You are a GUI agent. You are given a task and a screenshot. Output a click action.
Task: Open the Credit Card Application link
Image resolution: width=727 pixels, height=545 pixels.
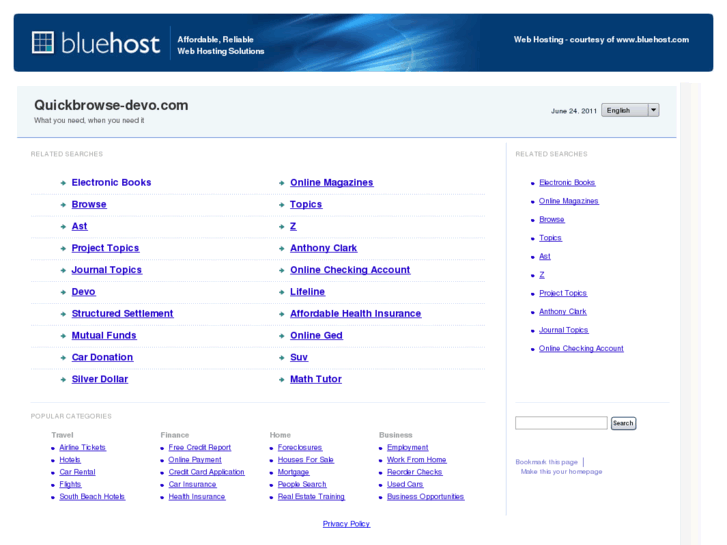click(x=206, y=472)
